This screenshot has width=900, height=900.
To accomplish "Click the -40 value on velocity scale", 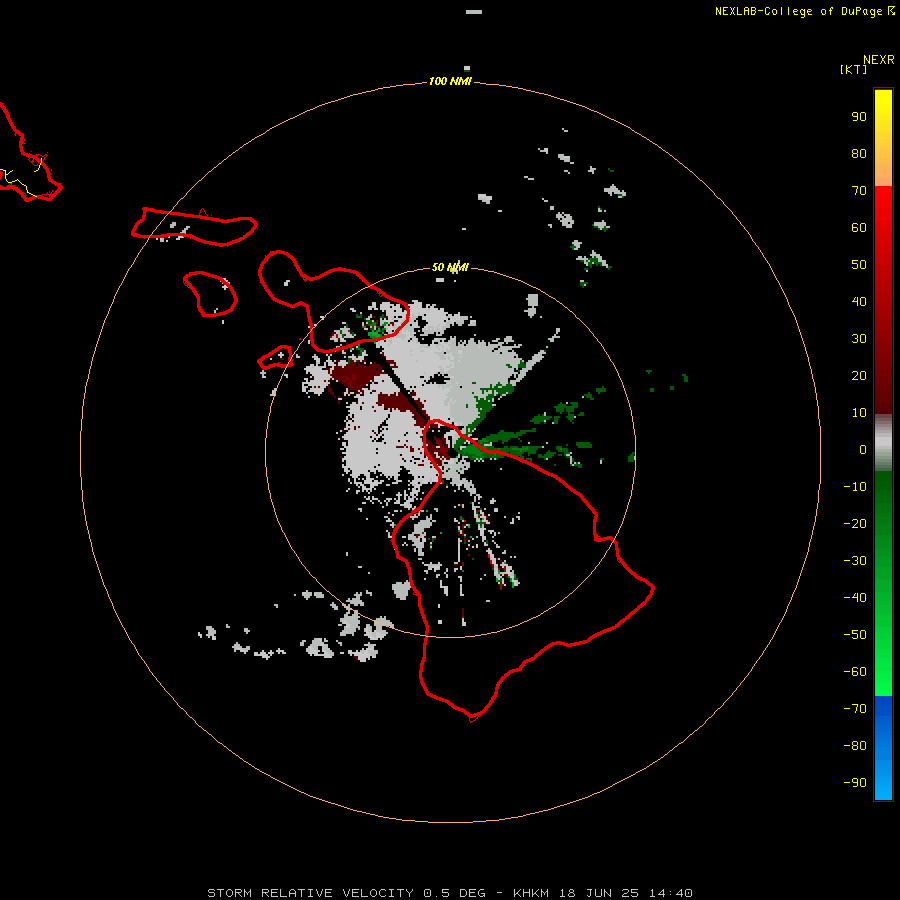I will coord(855,598).
